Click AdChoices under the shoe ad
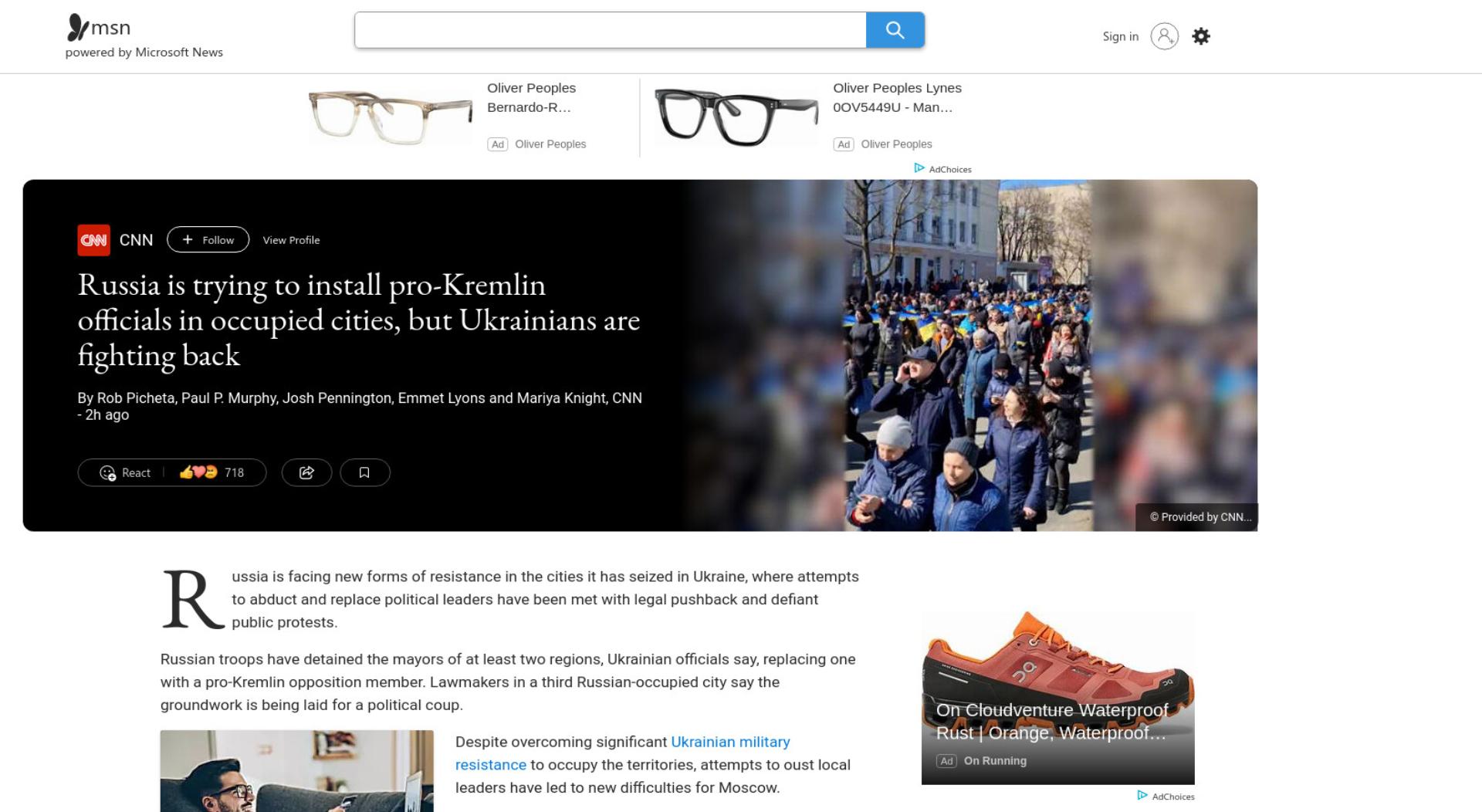This screenshot has width=1482, height=812. point(1166,796)
